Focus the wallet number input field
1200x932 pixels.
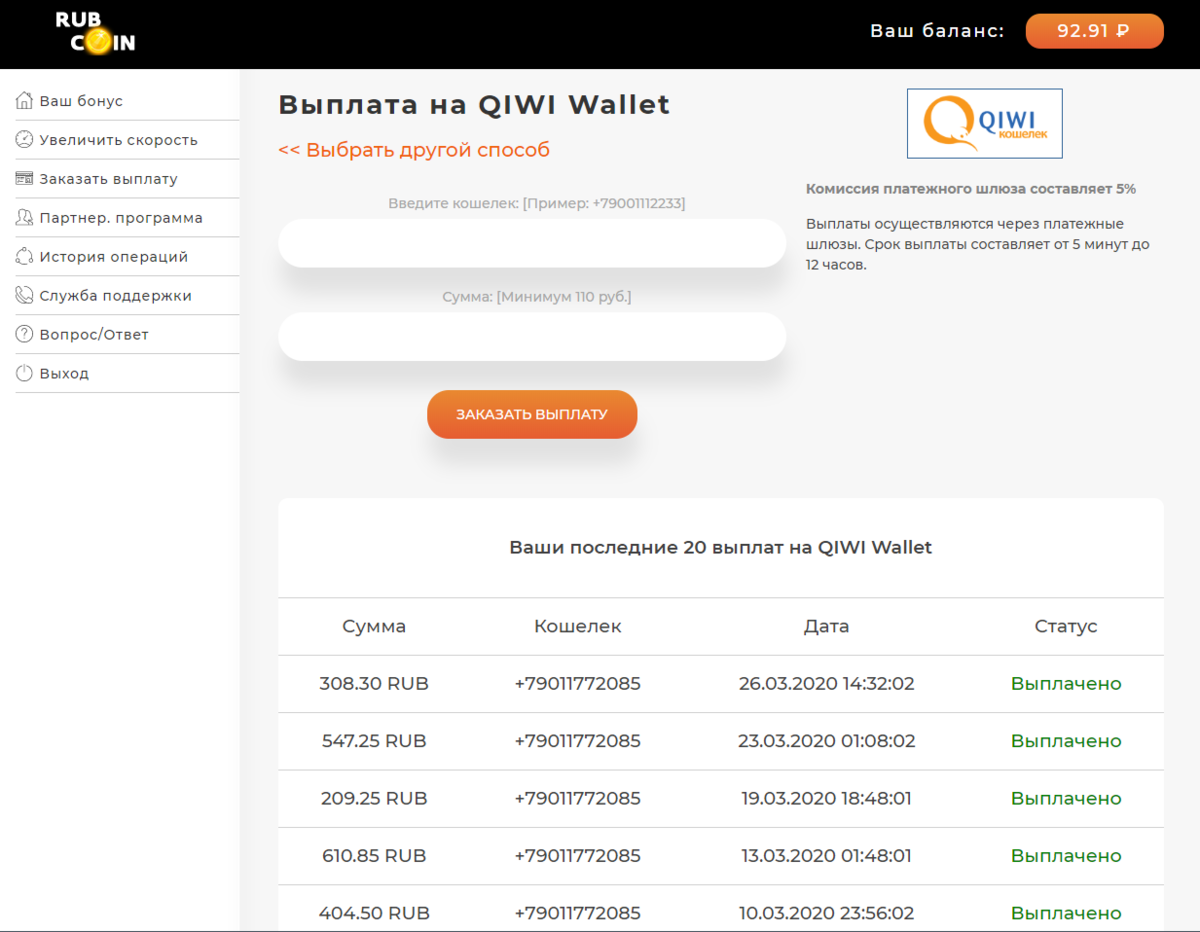(532, 243)
